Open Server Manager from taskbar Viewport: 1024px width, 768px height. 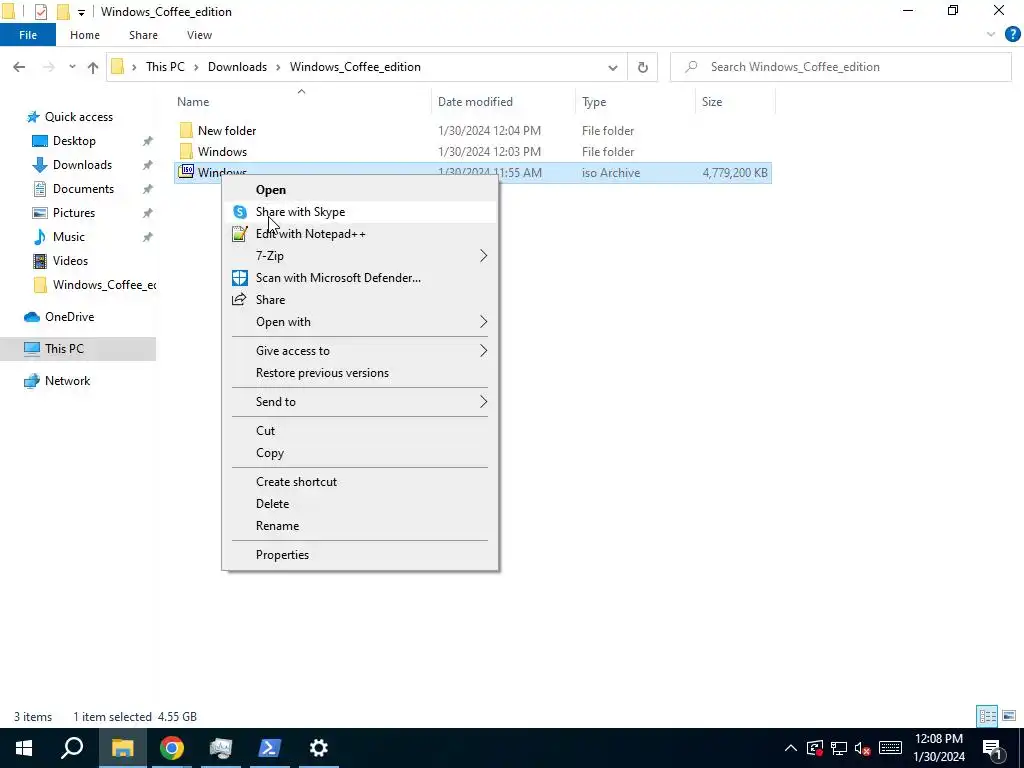coord(221,748)
